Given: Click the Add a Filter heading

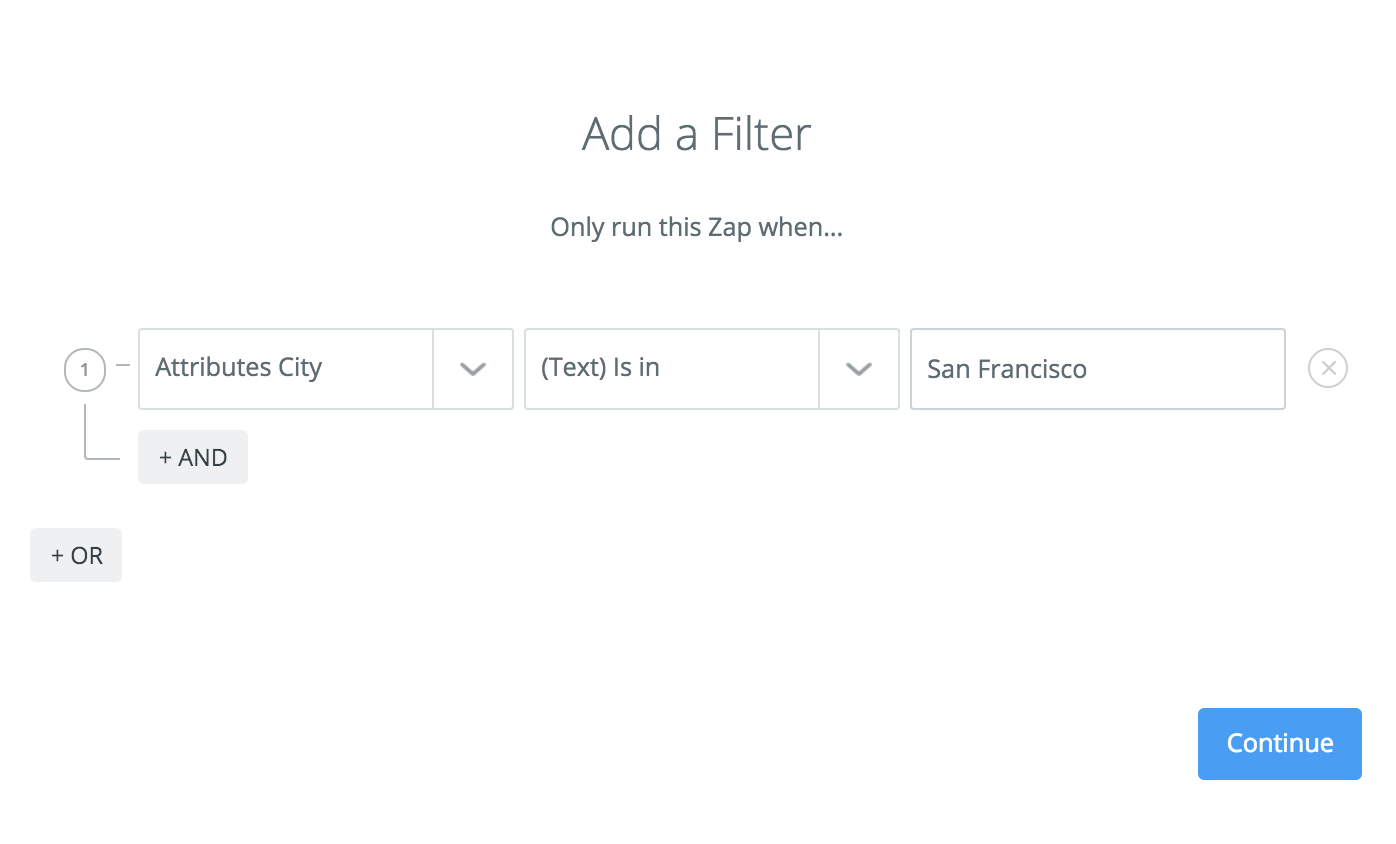Looking at the screenshot, I should pyautogui.click(x=697, y=134).
